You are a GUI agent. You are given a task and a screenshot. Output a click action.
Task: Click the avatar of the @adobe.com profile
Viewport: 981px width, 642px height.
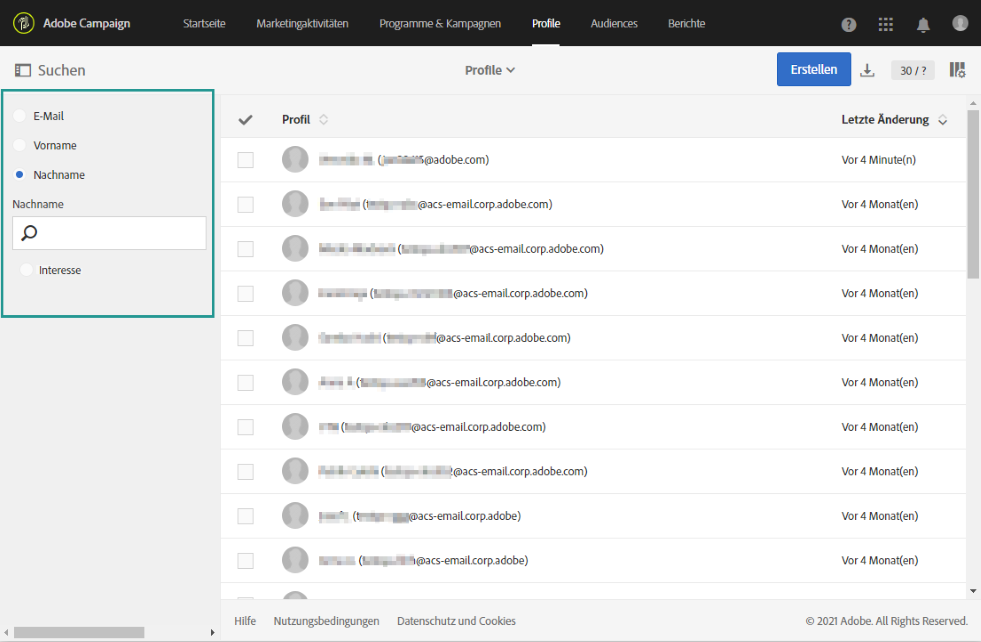click(295, 160)
